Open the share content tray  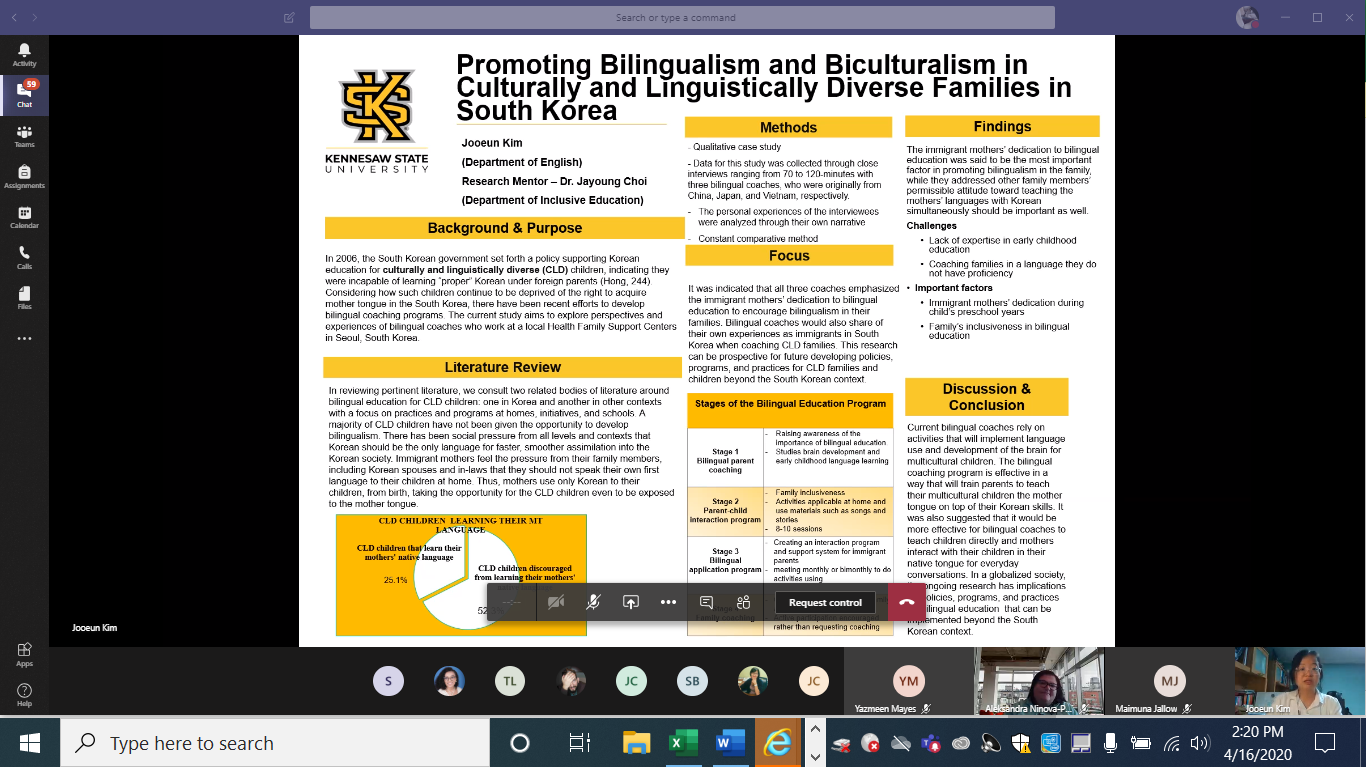[x=630, y=602]
